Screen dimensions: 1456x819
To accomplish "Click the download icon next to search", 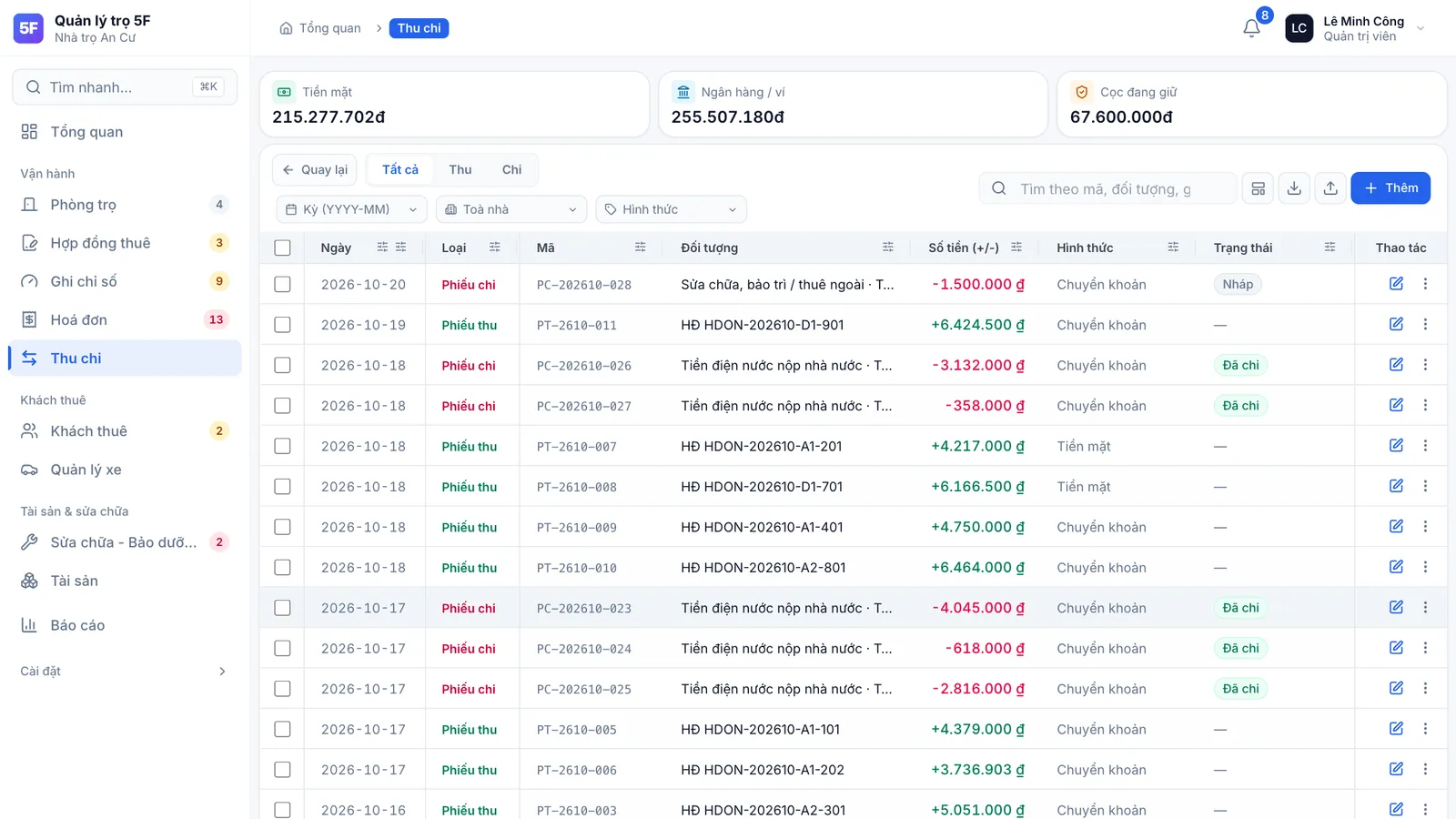I will (x=1294, y=188).
